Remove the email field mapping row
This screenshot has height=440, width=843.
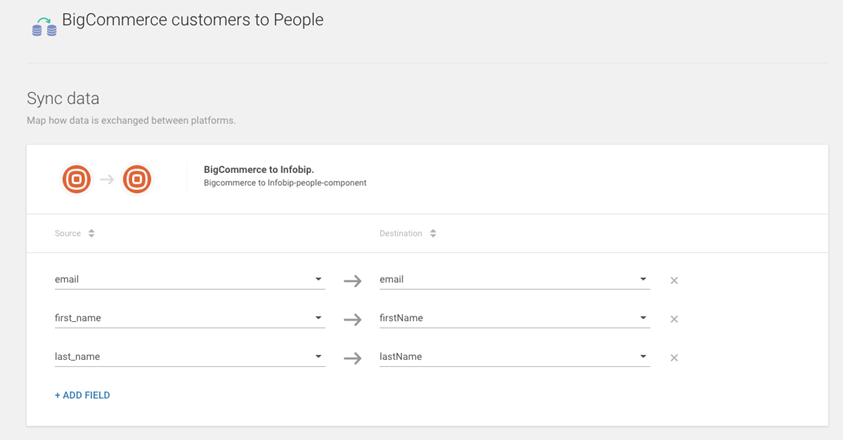[674, 281]
